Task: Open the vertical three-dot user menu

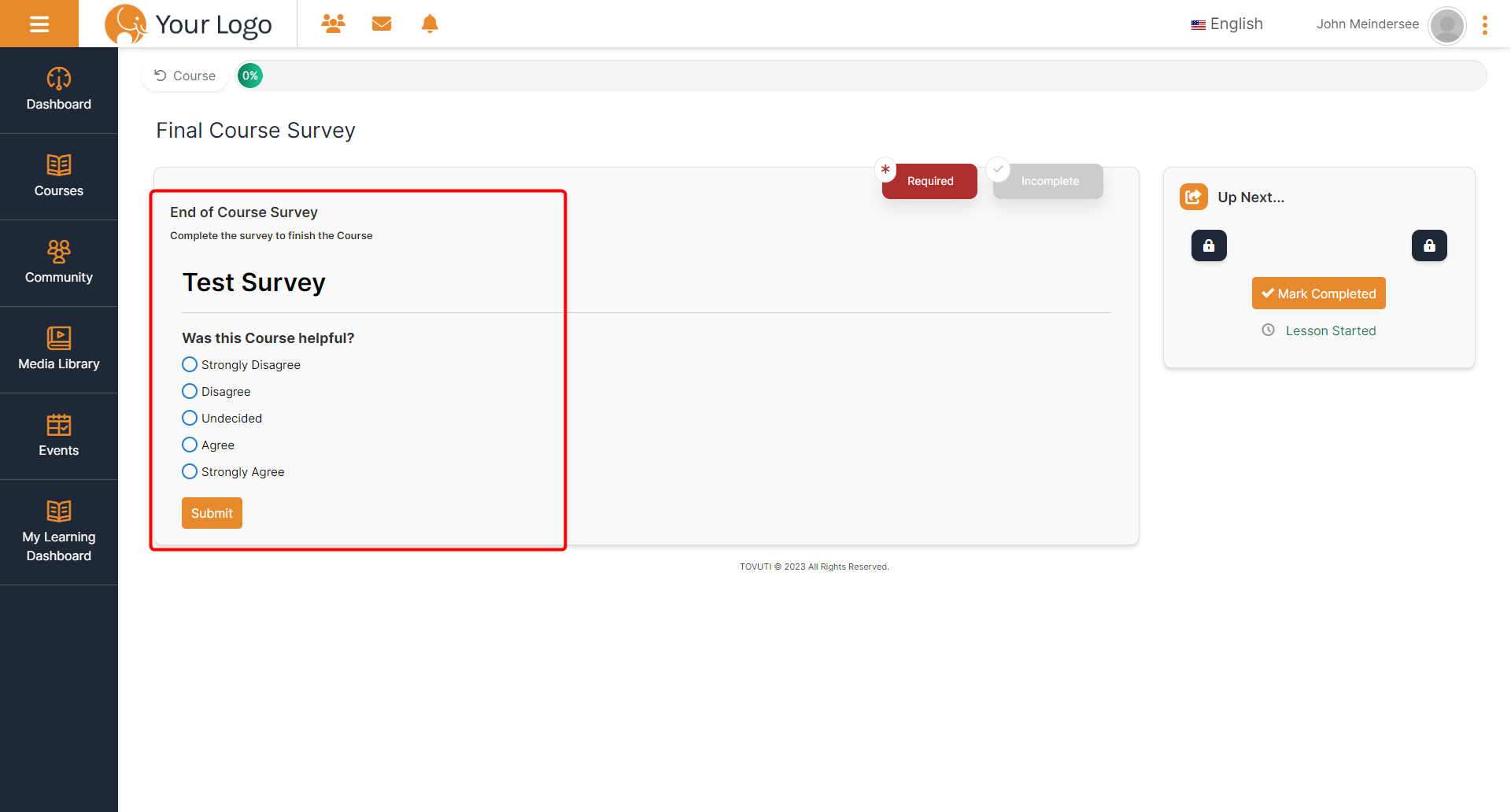Action: coord(1485,25)
